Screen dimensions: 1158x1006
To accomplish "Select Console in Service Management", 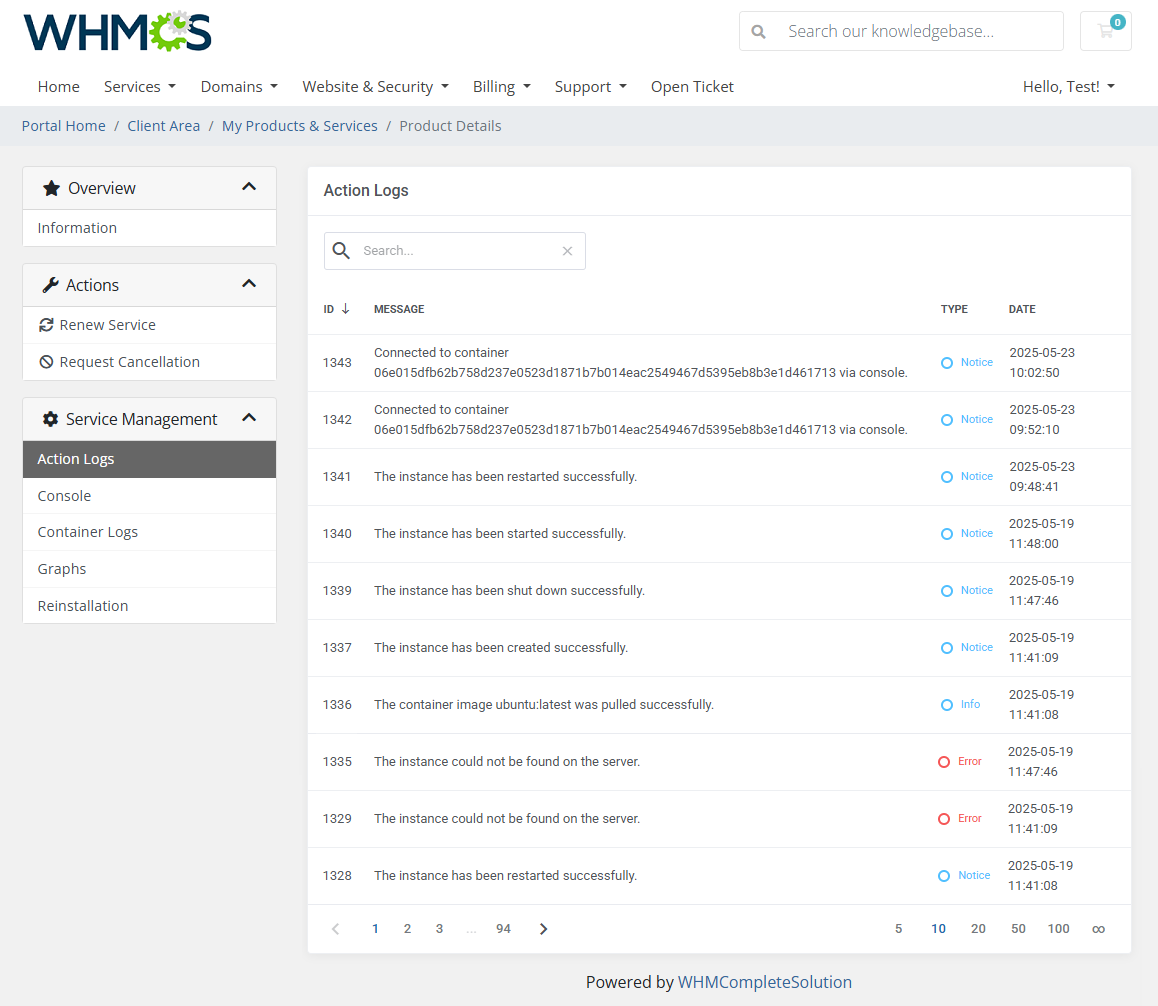I will [x=64, y=495].
